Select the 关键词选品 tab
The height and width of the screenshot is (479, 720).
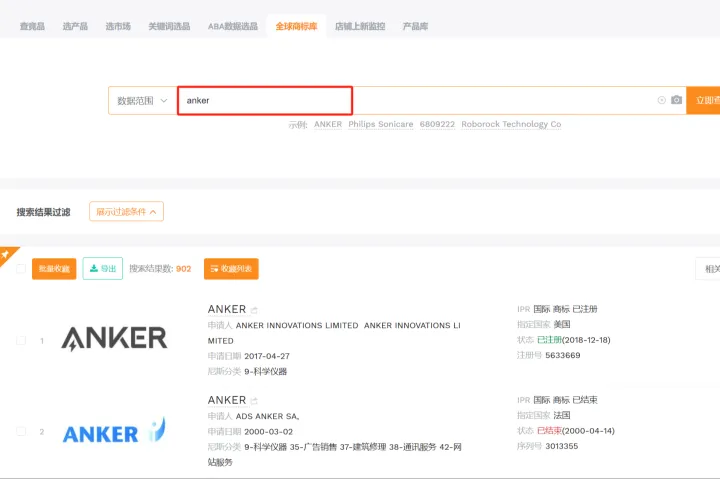coord(169,26)
